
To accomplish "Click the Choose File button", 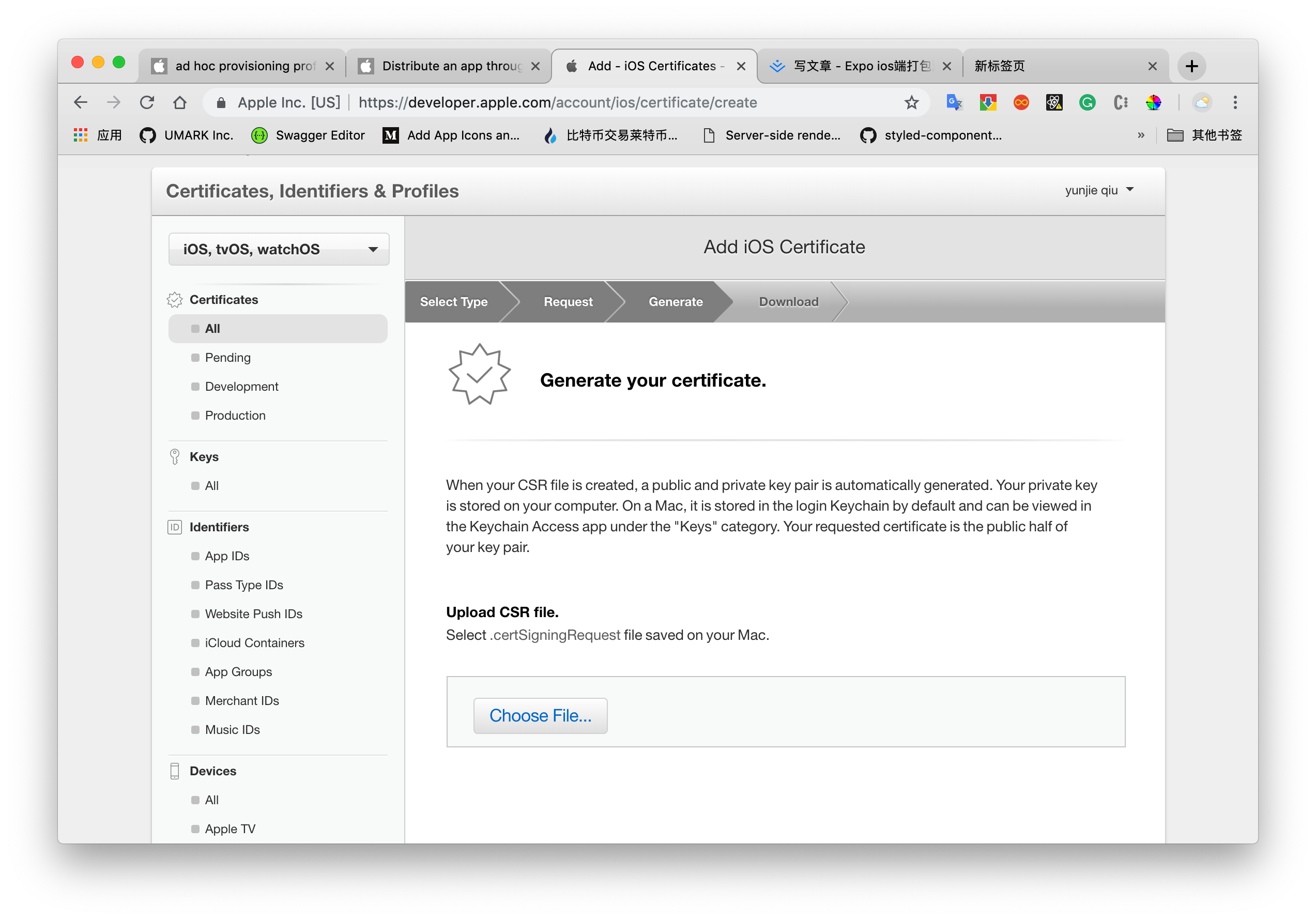I will [540, 715].
